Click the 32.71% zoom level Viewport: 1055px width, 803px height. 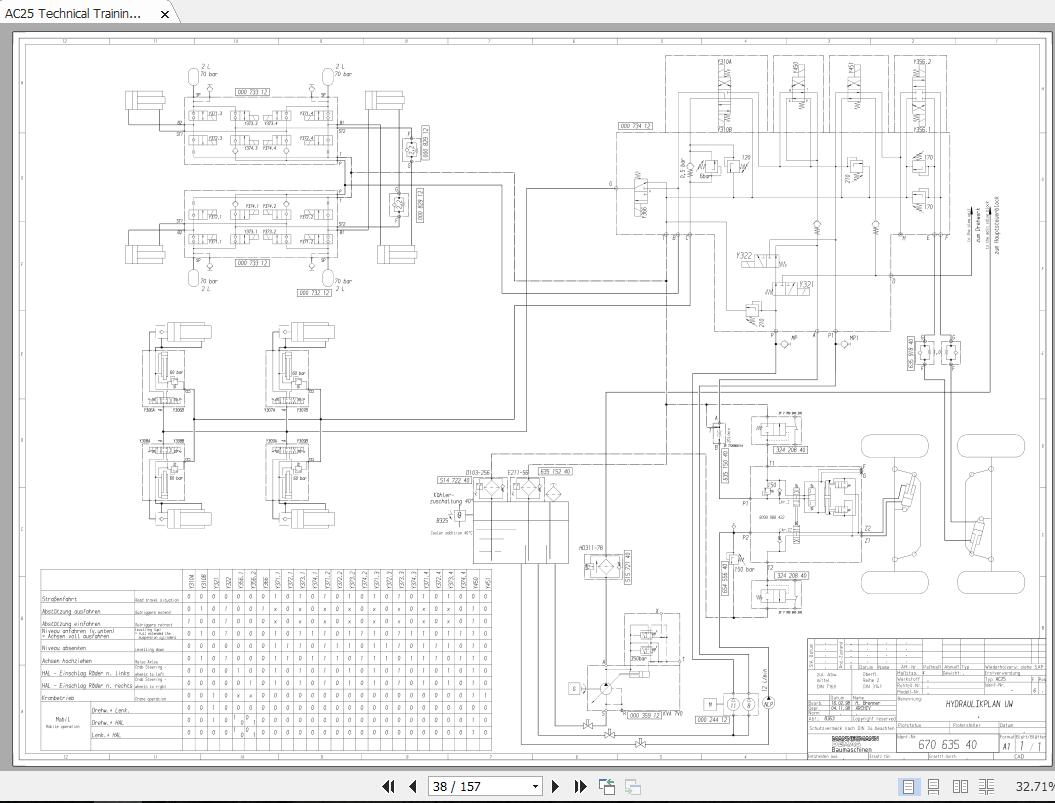(x=1034, y=787)
